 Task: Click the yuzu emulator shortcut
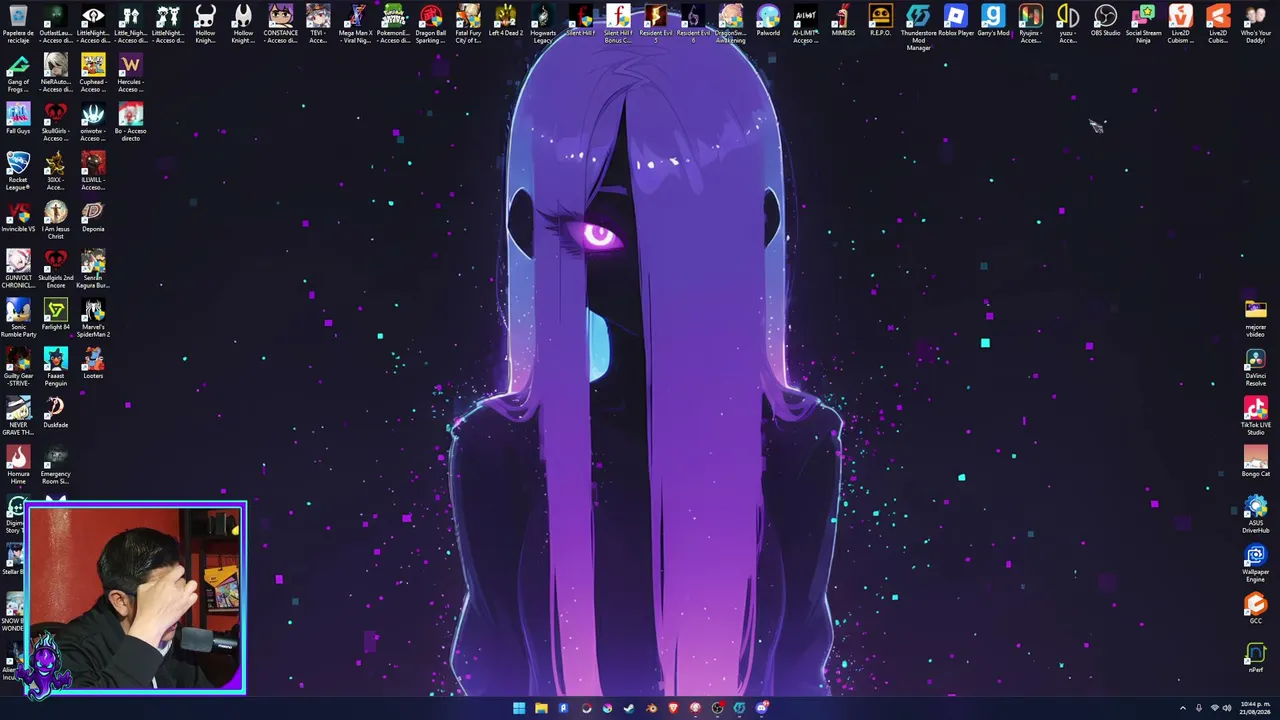pos(1068,23)
